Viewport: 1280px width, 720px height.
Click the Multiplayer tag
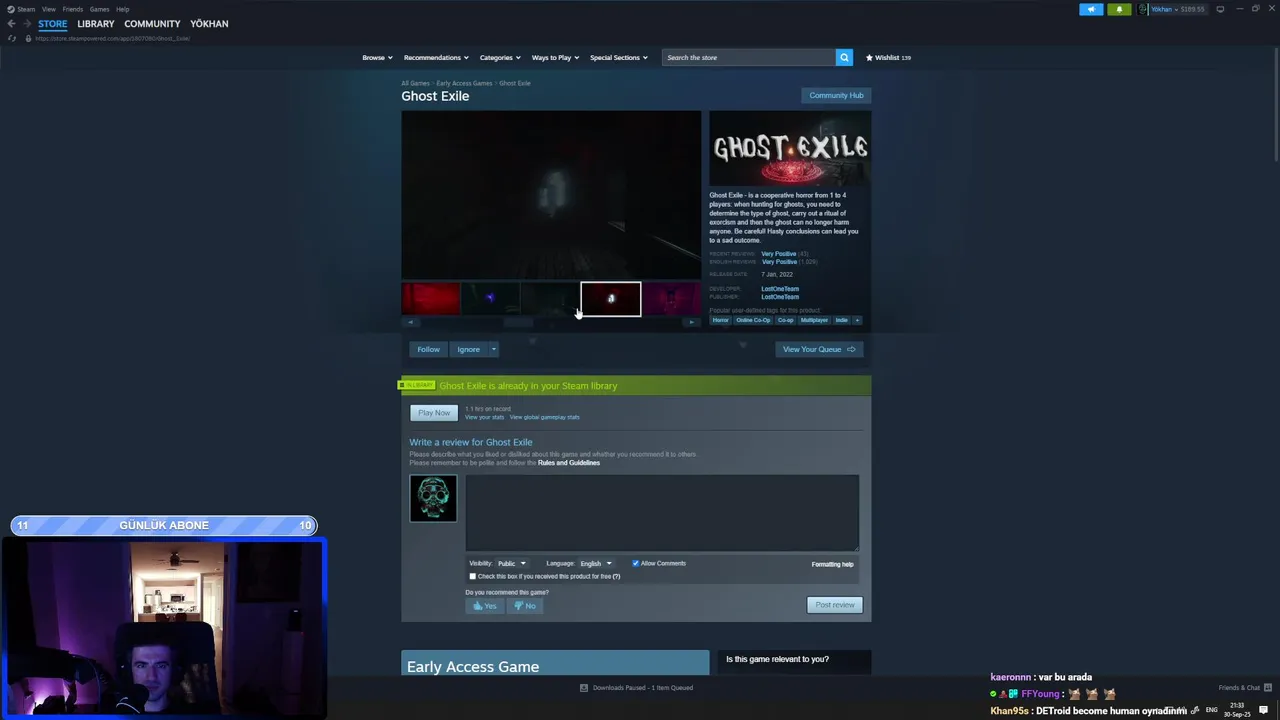(814, 320)
